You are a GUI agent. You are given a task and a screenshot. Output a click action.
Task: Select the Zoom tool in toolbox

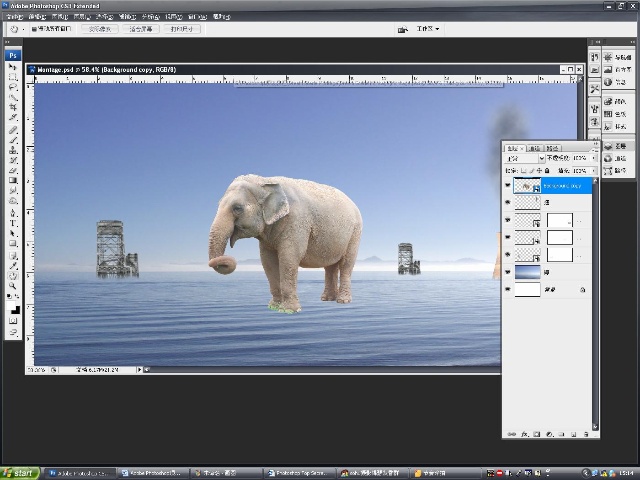tap(13, 286)
